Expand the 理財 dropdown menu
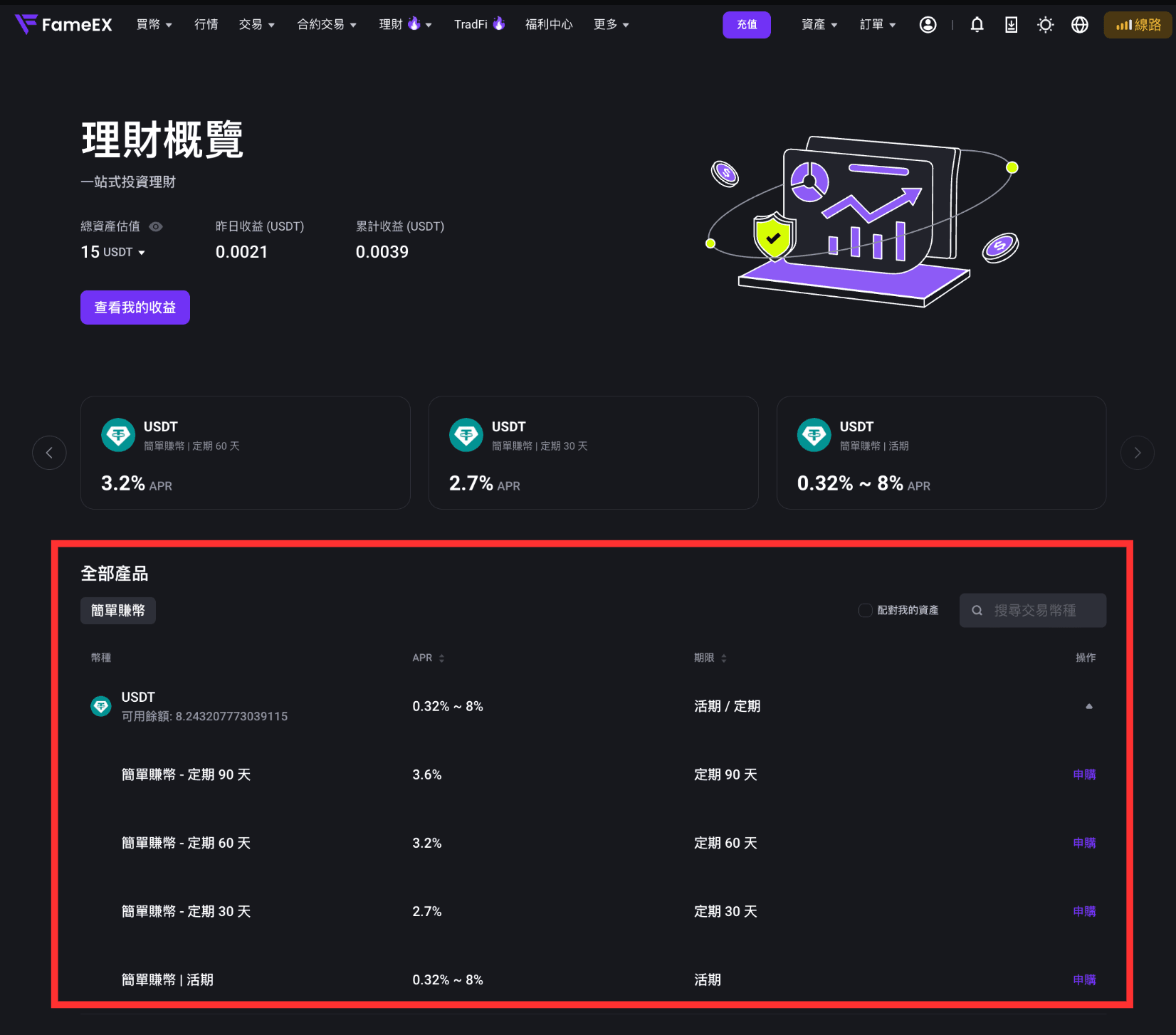1176x1035 pixels. pos(406,25)
